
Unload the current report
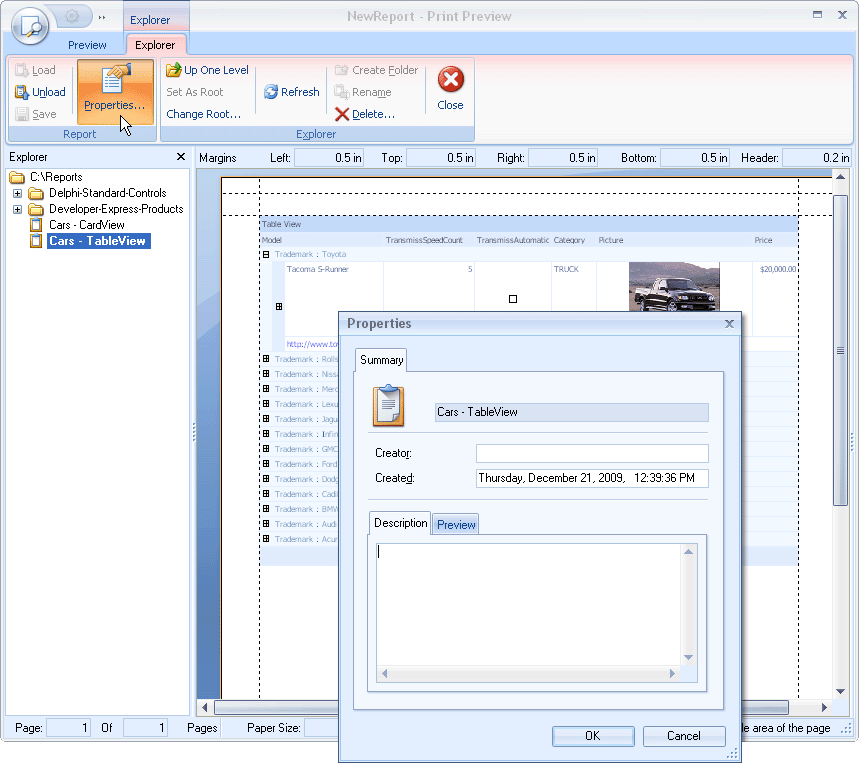click(41, 92)
